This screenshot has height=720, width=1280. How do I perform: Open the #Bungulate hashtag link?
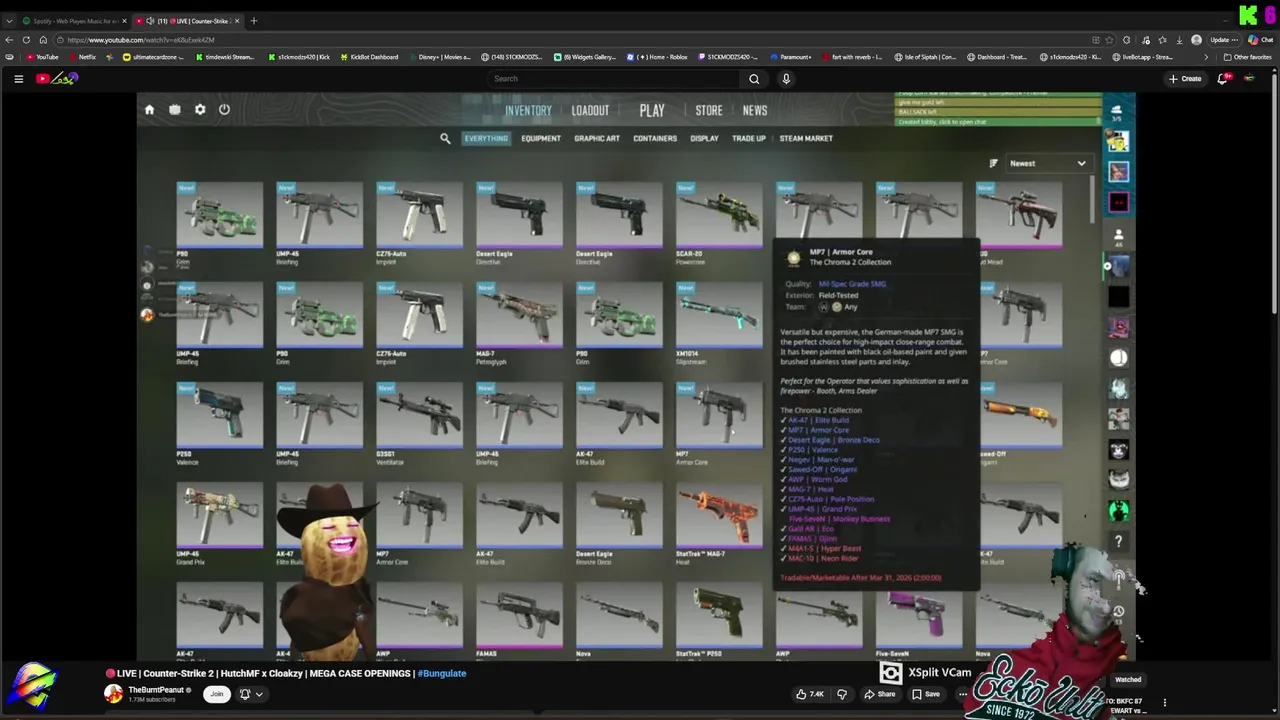(442, 674)
